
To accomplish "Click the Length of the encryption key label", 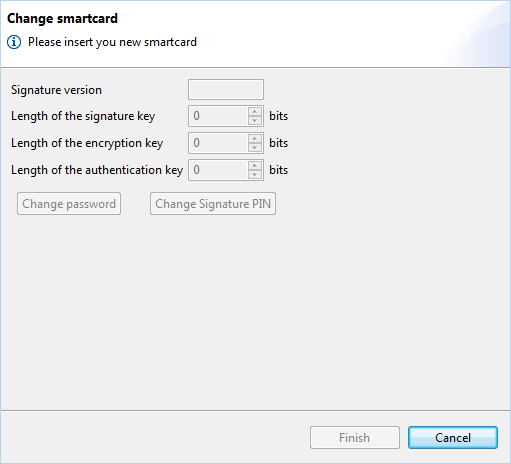I will click(x=87, y=143).
